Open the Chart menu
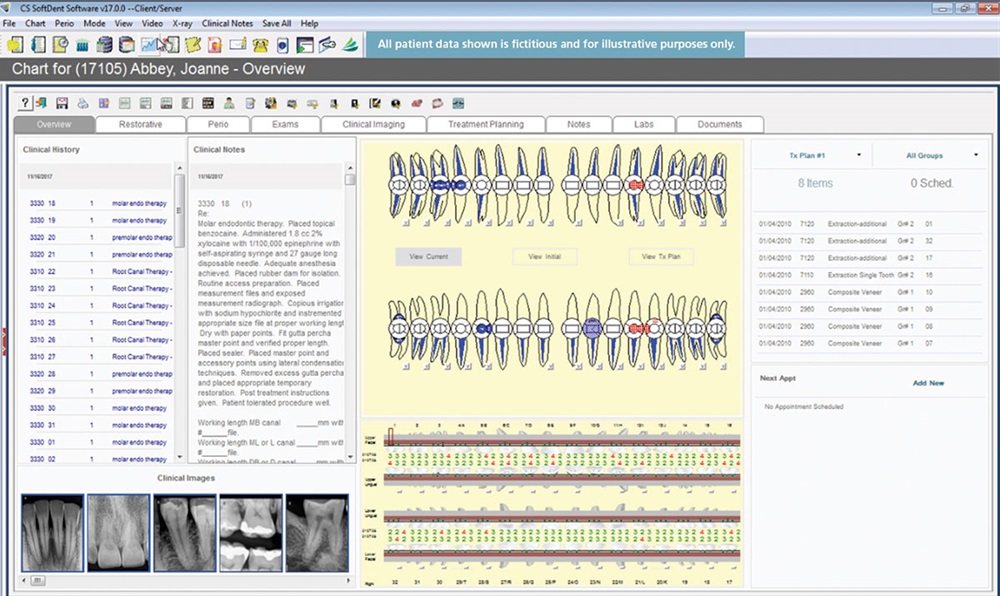The image size is (1000, 596). click(x=35, y=24)
